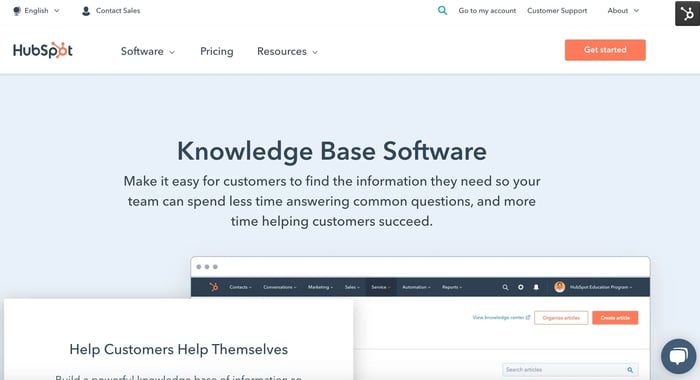Viewport: 700px width, 380px height.
Task: Click the Get started button
Action: (x=605, y=50)
